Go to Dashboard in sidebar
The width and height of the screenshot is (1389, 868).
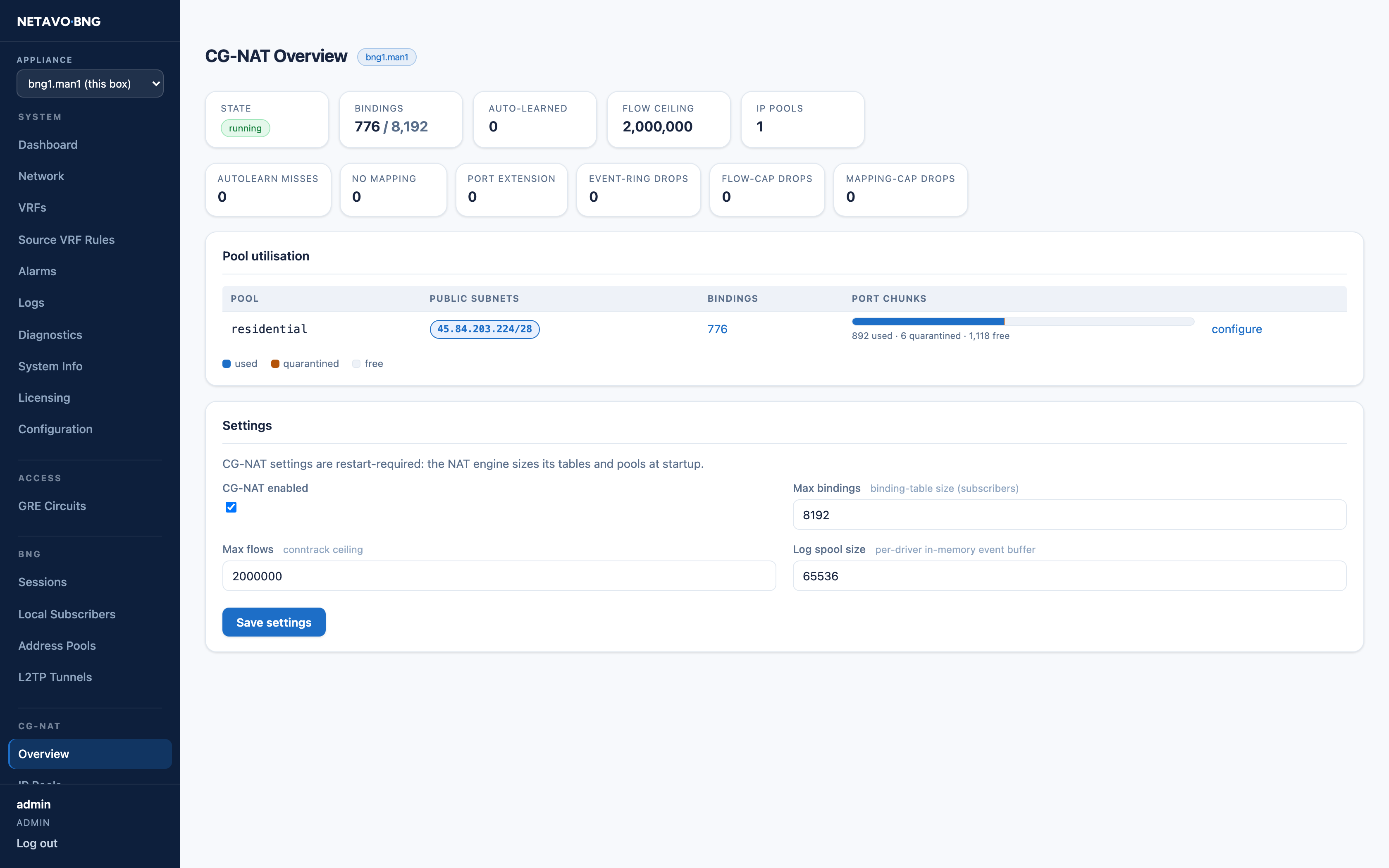coord(48,145)
